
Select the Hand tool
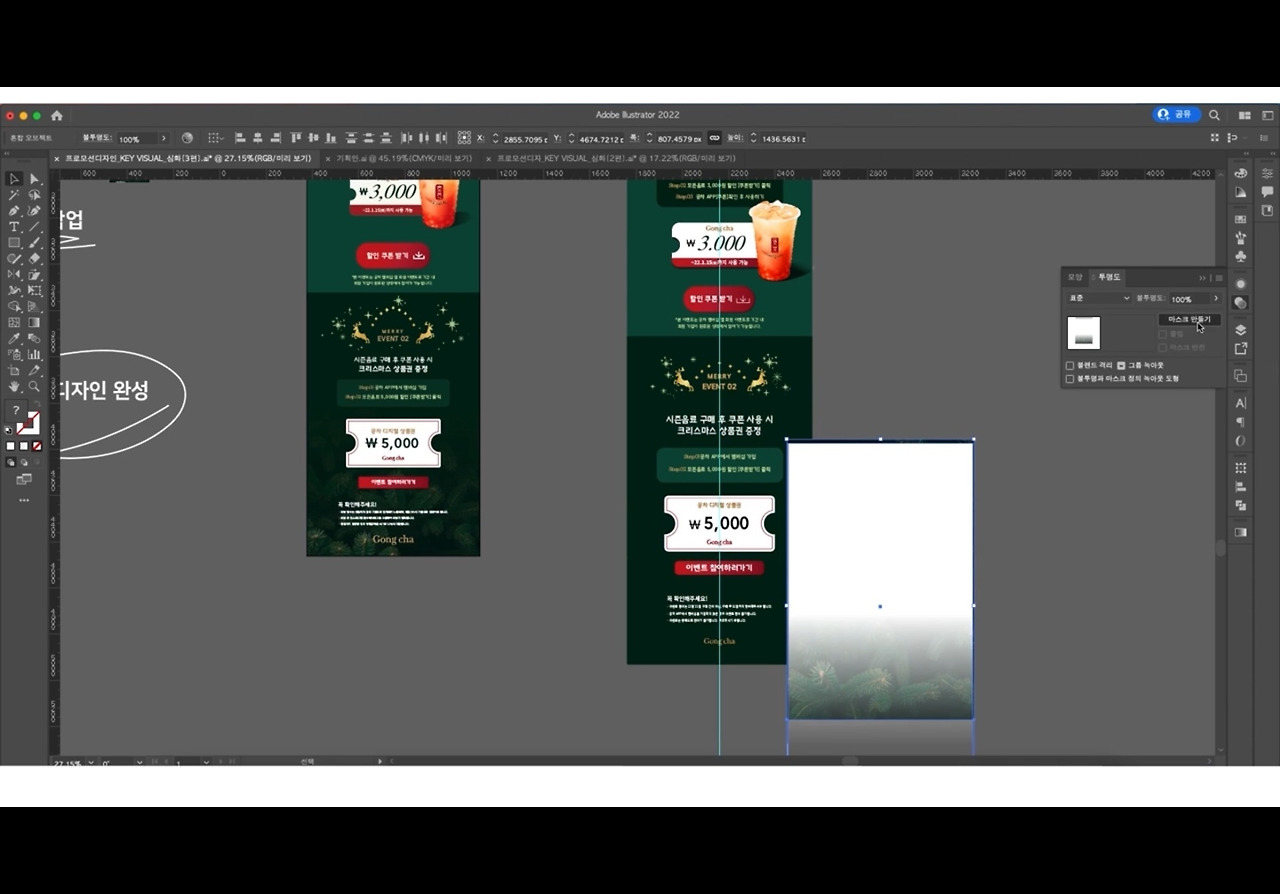[x=15, y=387]
